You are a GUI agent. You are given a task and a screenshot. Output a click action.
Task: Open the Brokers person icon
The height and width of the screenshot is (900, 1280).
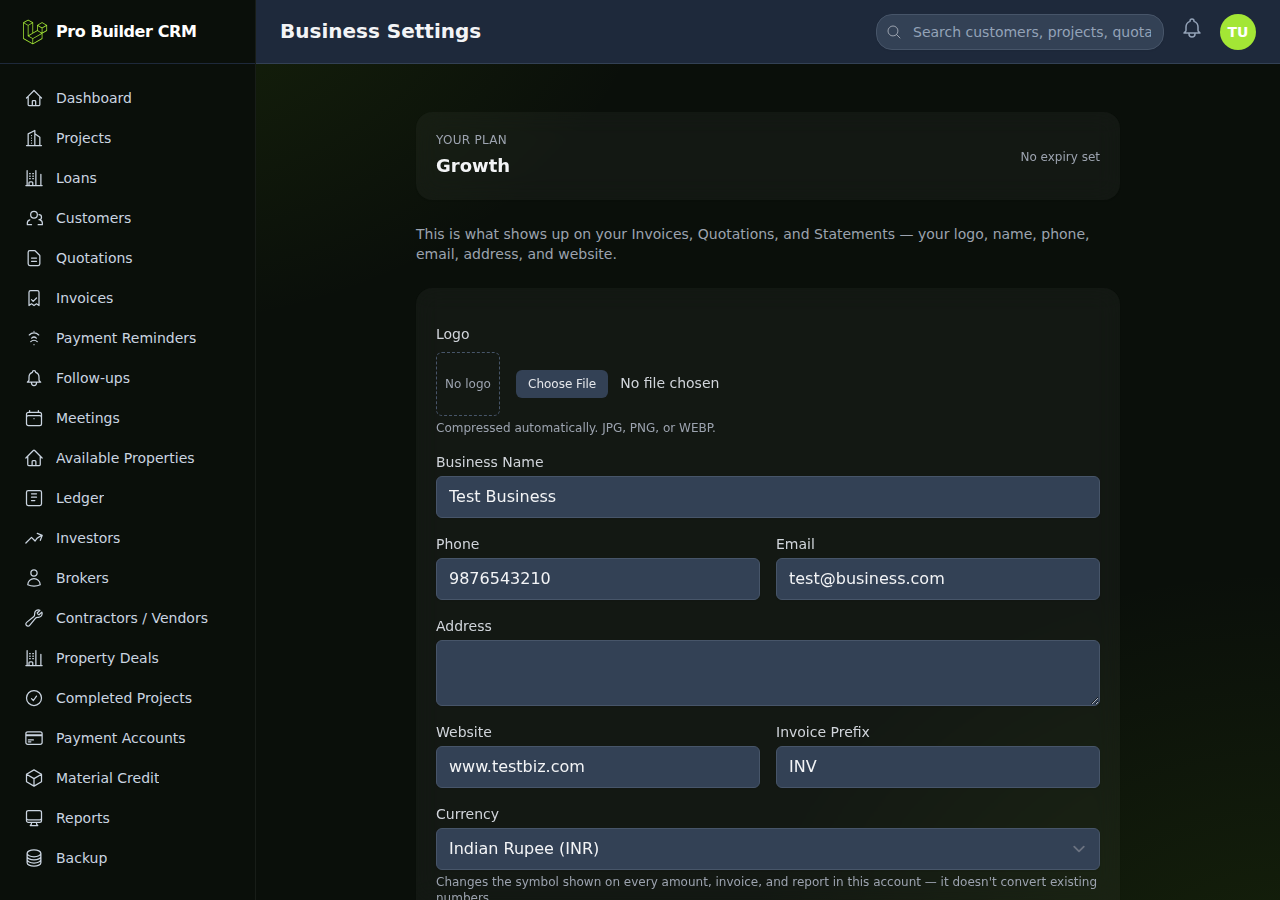[x=34, y=578]
